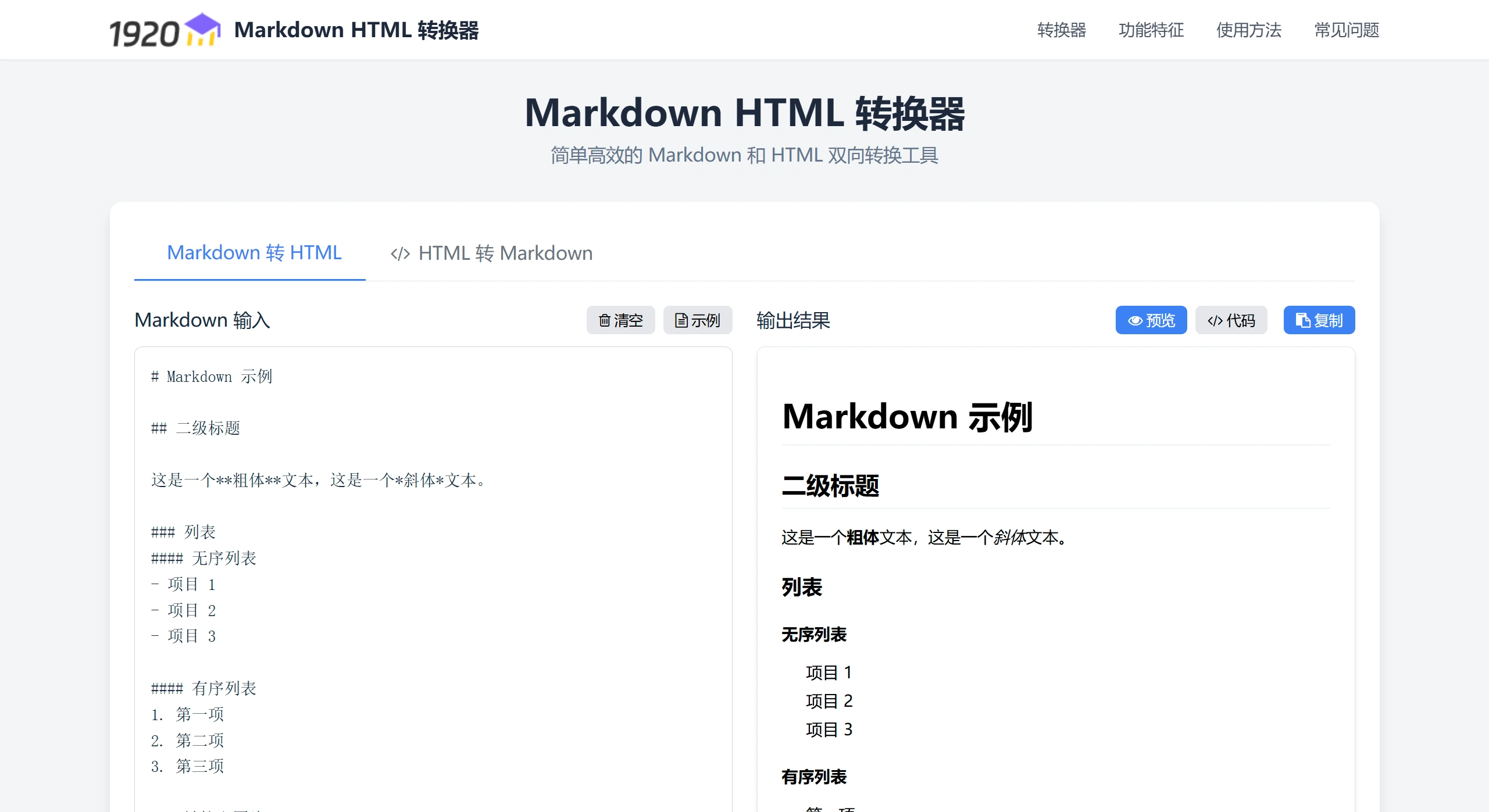The image size is (1489, 812).
Task: Click the 输出结果 preview area
Action: [x=1055, y=581]
